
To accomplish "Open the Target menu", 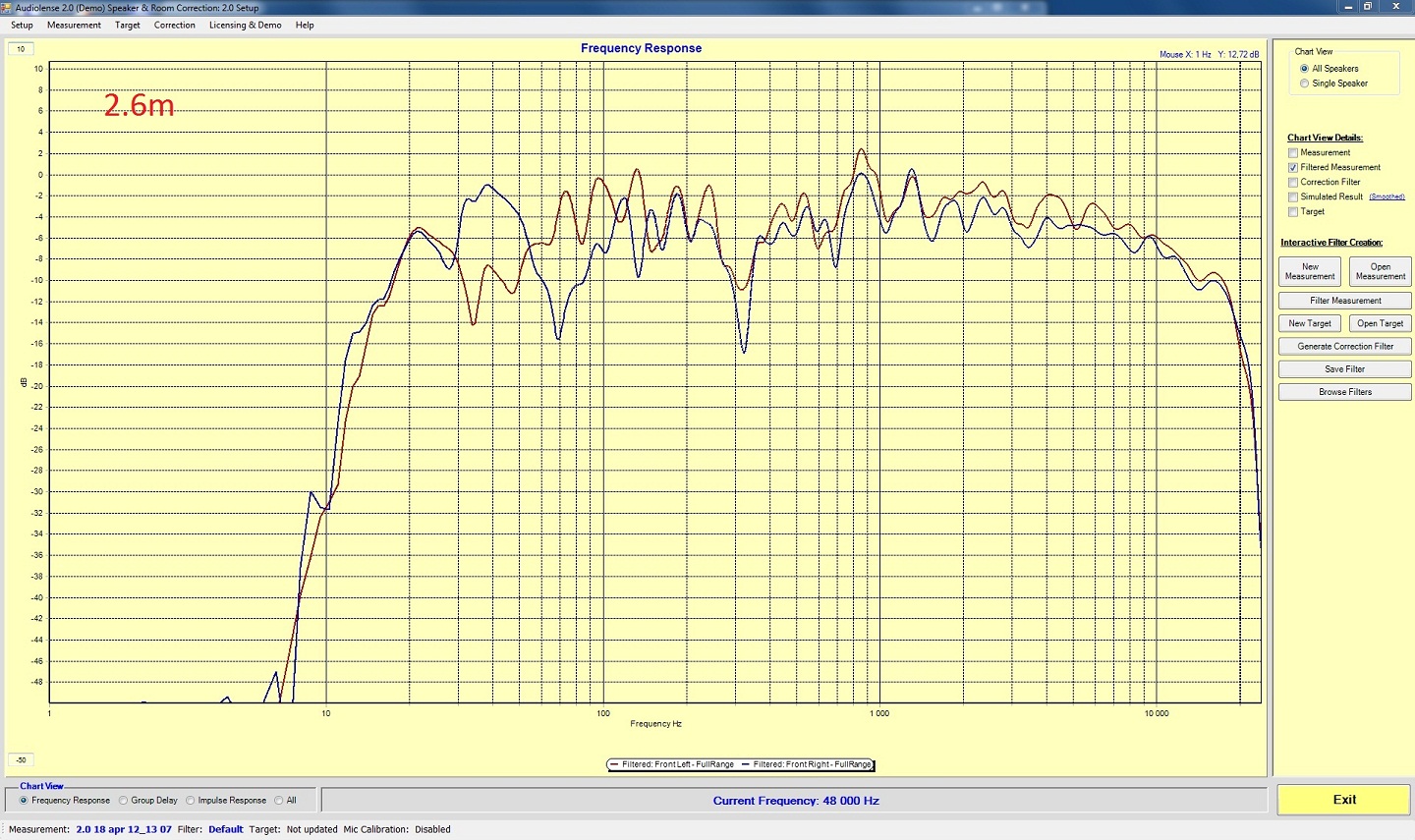I will coord(128,26).
